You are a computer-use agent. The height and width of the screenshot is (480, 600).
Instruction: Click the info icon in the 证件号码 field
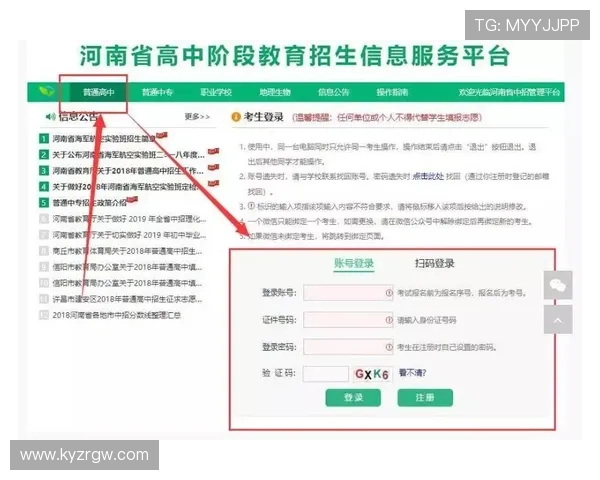point(389,320)
